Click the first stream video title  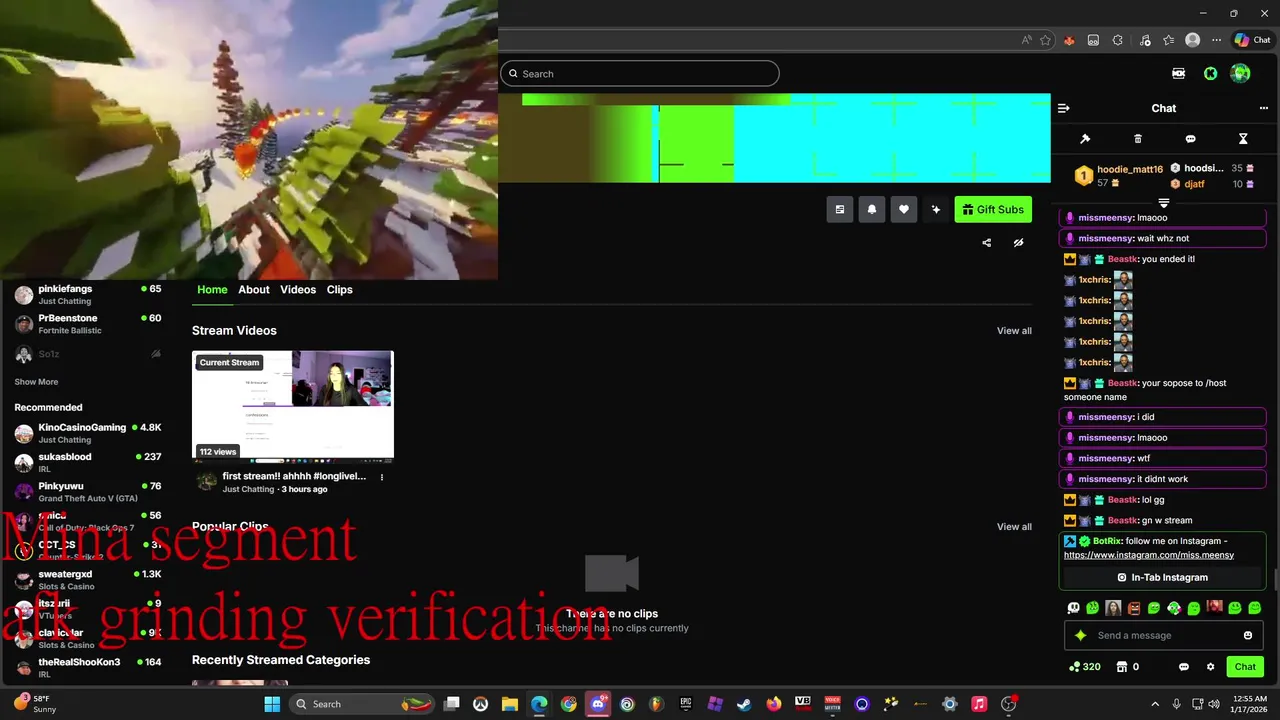pyautogui.click(x=294, y=477)
